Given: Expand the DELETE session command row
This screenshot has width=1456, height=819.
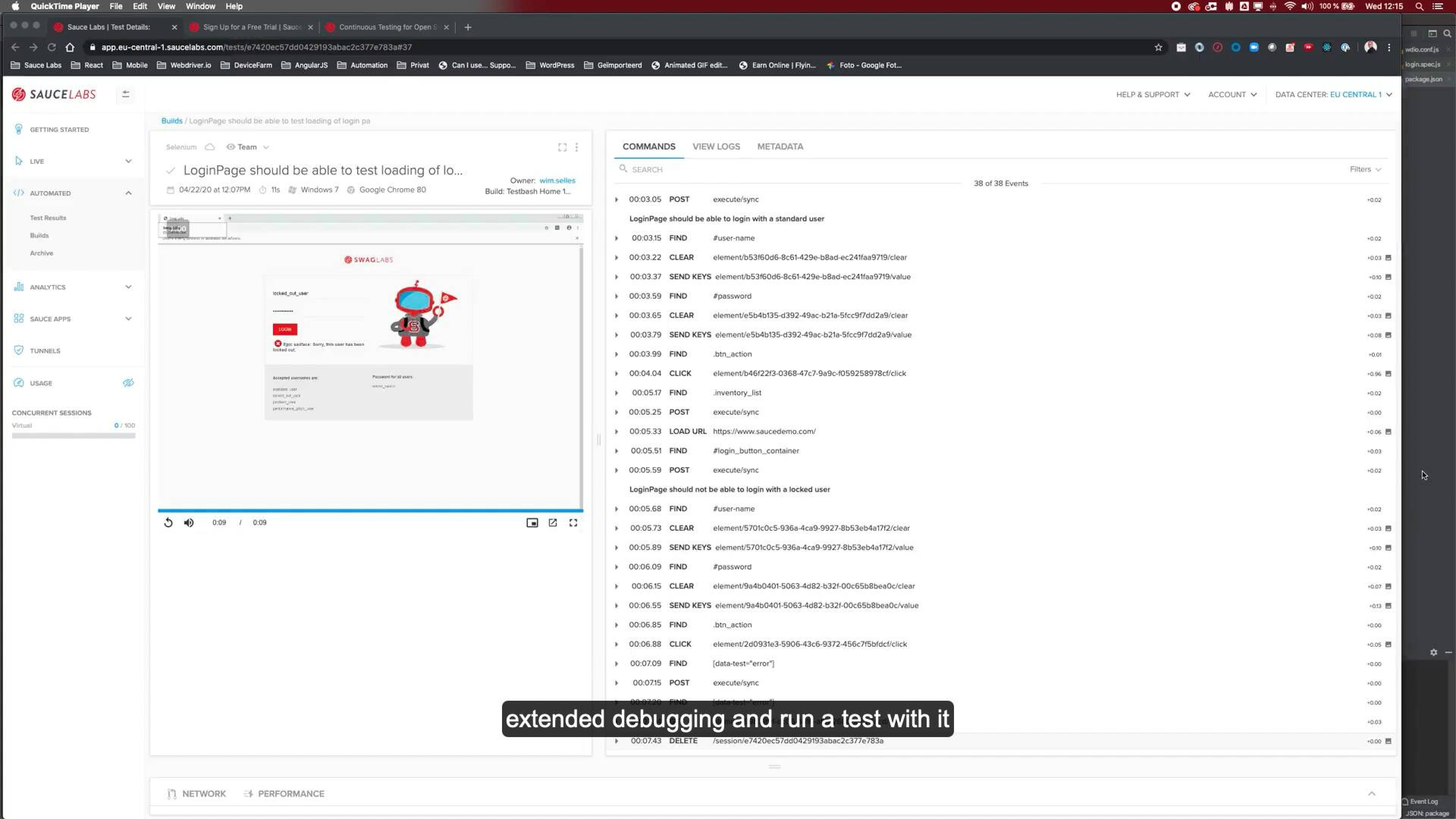Looking at the screenshot, I should (617, 741).
